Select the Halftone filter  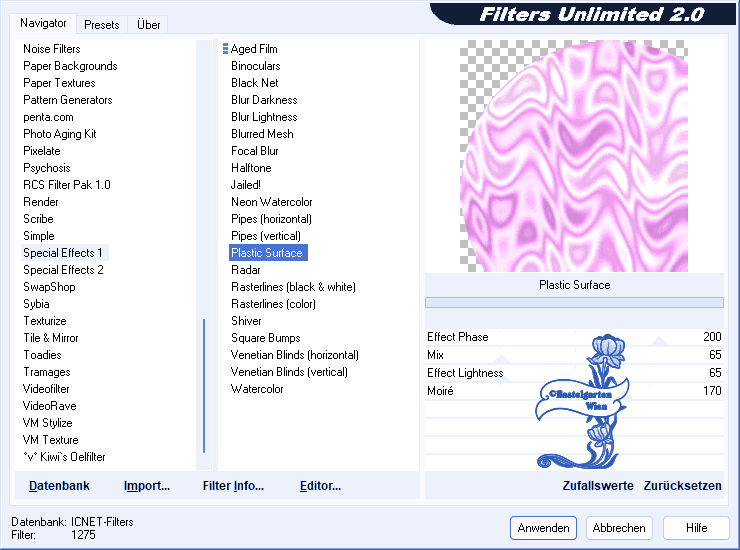pyautogui.click(x=251, y=168)
